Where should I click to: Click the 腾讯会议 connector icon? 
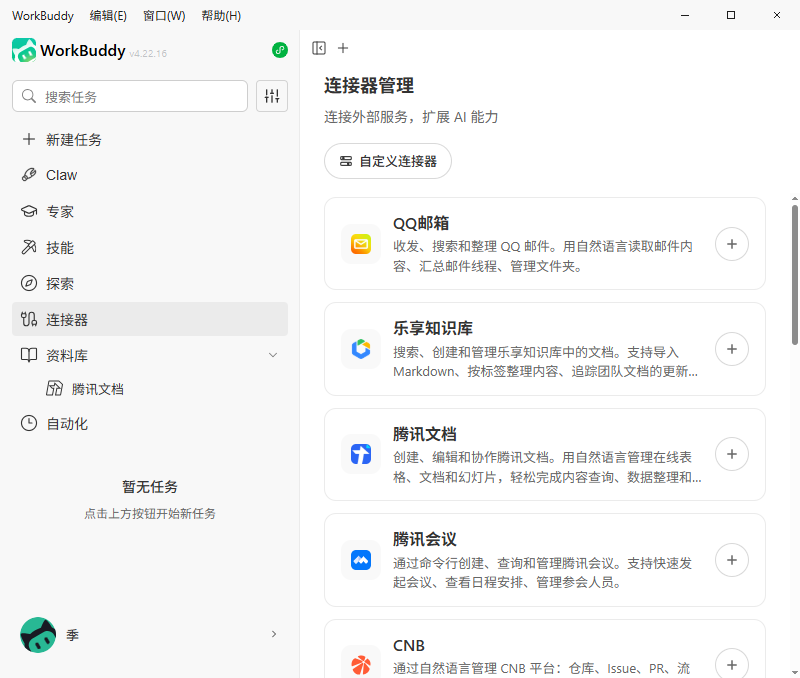click(x=361, y=560)
